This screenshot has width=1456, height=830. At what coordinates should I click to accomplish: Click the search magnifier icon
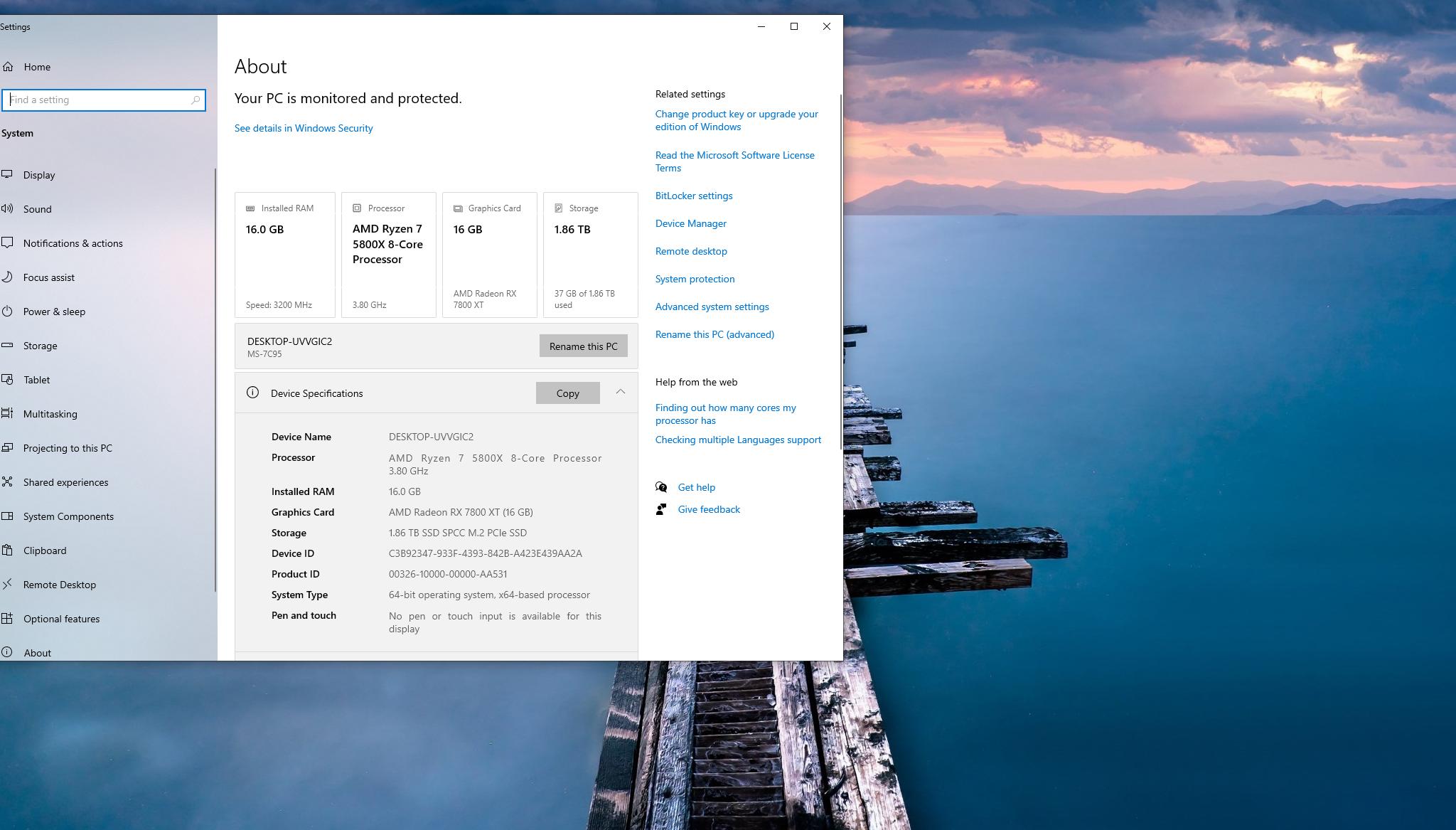tap(196, 100)
